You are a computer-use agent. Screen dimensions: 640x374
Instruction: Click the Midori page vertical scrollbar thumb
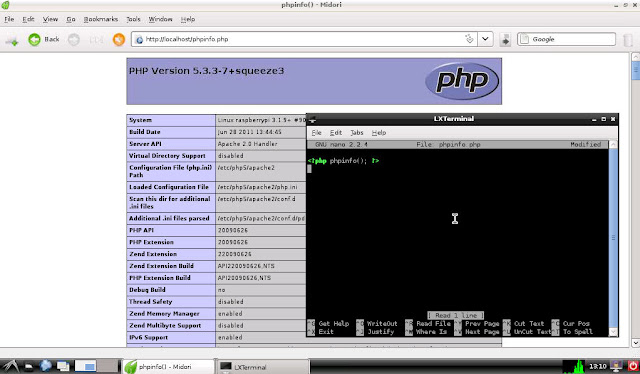point(635,70)
